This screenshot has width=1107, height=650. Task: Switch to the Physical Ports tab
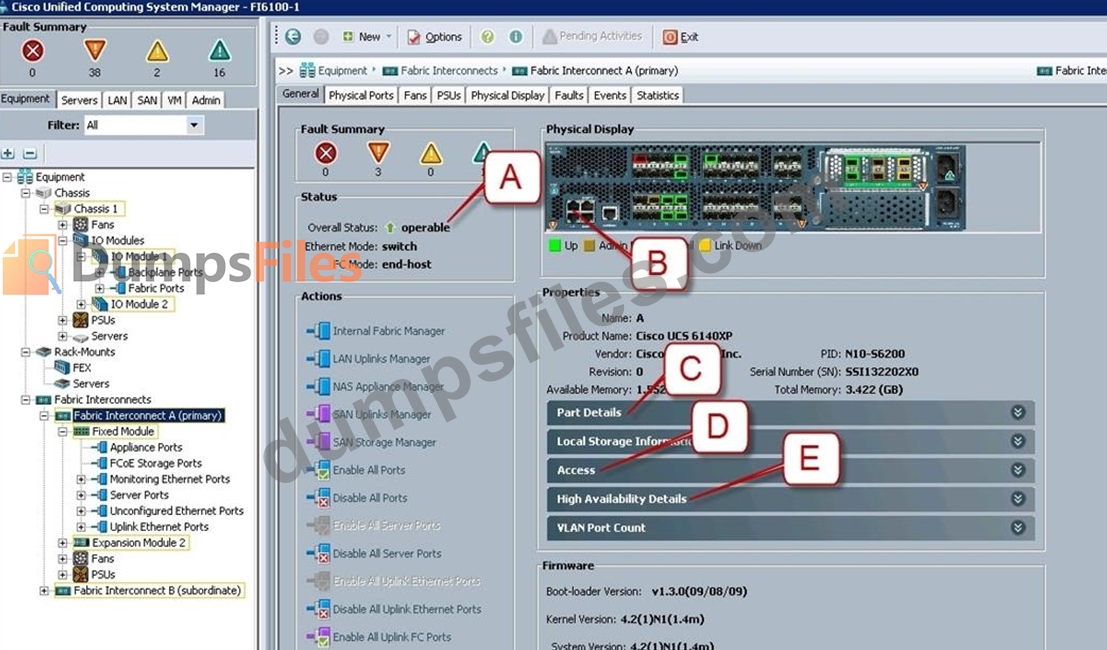pos(361,96)
